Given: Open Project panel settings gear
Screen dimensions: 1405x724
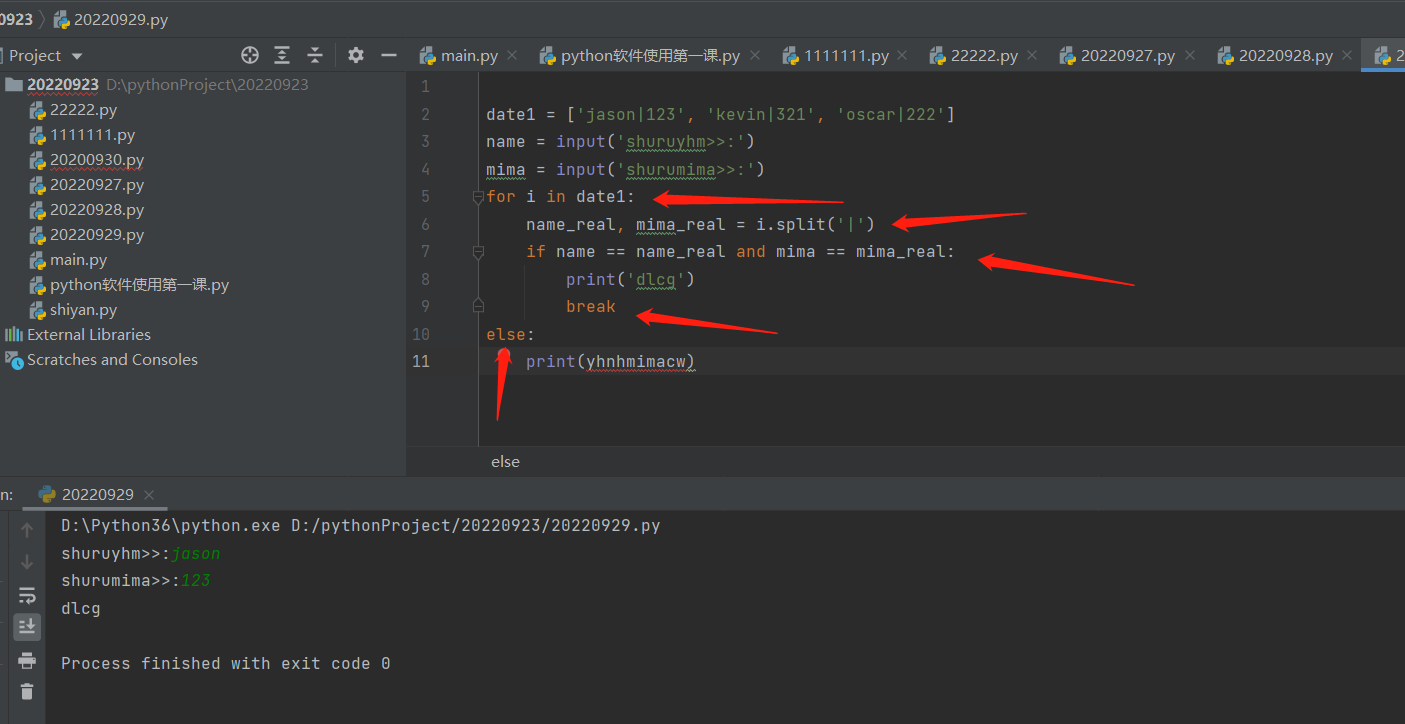Looking at the screenshot, I should [x=356, y=55].
